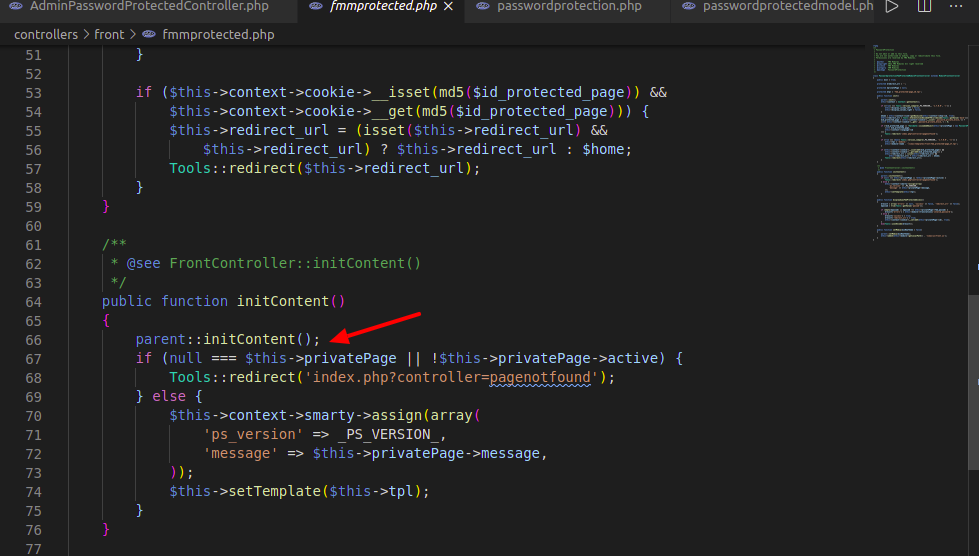Click PHP icon on AdminPasswordProtectedController tab

point(16,6)
